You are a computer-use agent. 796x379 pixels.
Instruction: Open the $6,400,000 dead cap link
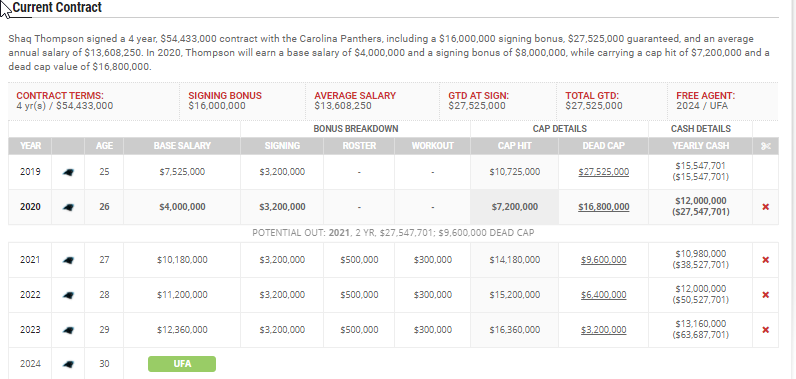point(604,295)
